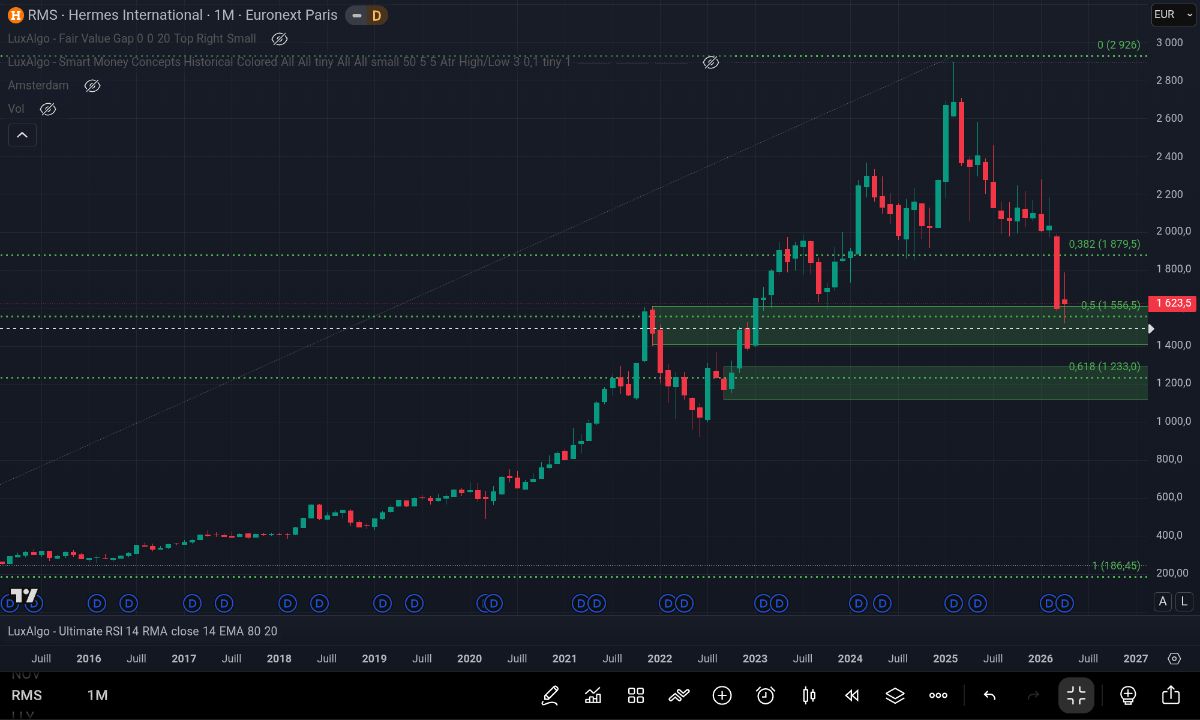Share the chart with the share icon
Viewport: 1200px width, 720px height.
pyautogui.click(x=1171, y=695)
